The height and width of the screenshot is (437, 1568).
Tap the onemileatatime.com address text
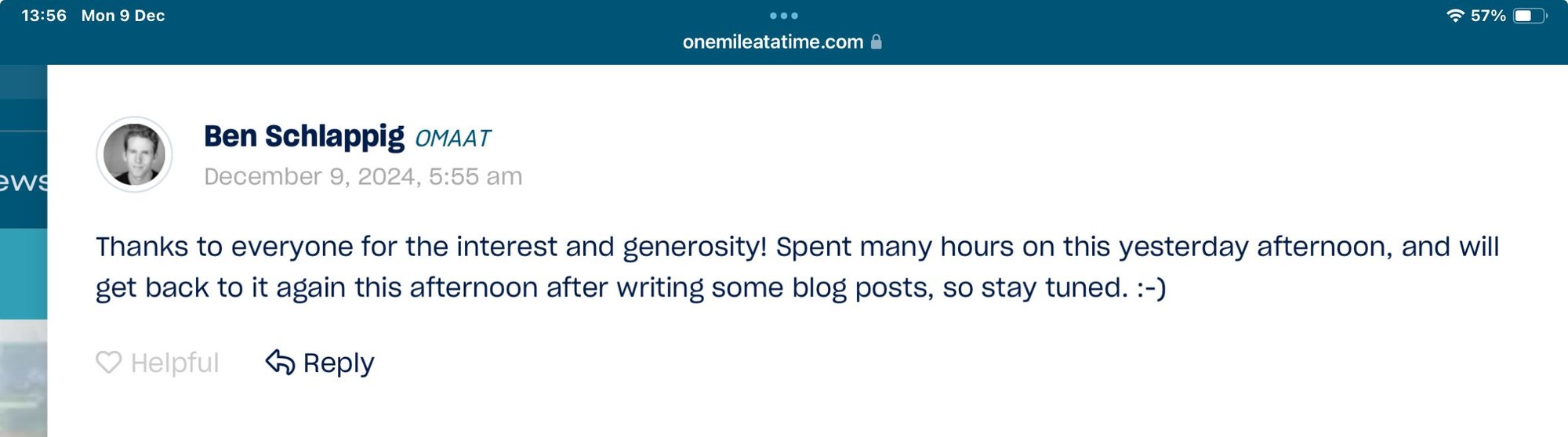pyautogui.click(x=772, y=42)
